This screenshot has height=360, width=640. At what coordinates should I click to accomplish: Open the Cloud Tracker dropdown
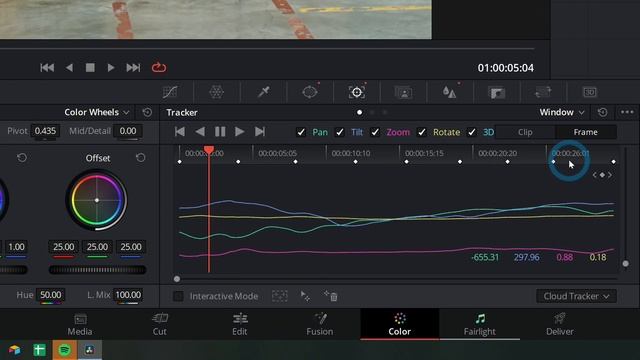pos(576,296)
